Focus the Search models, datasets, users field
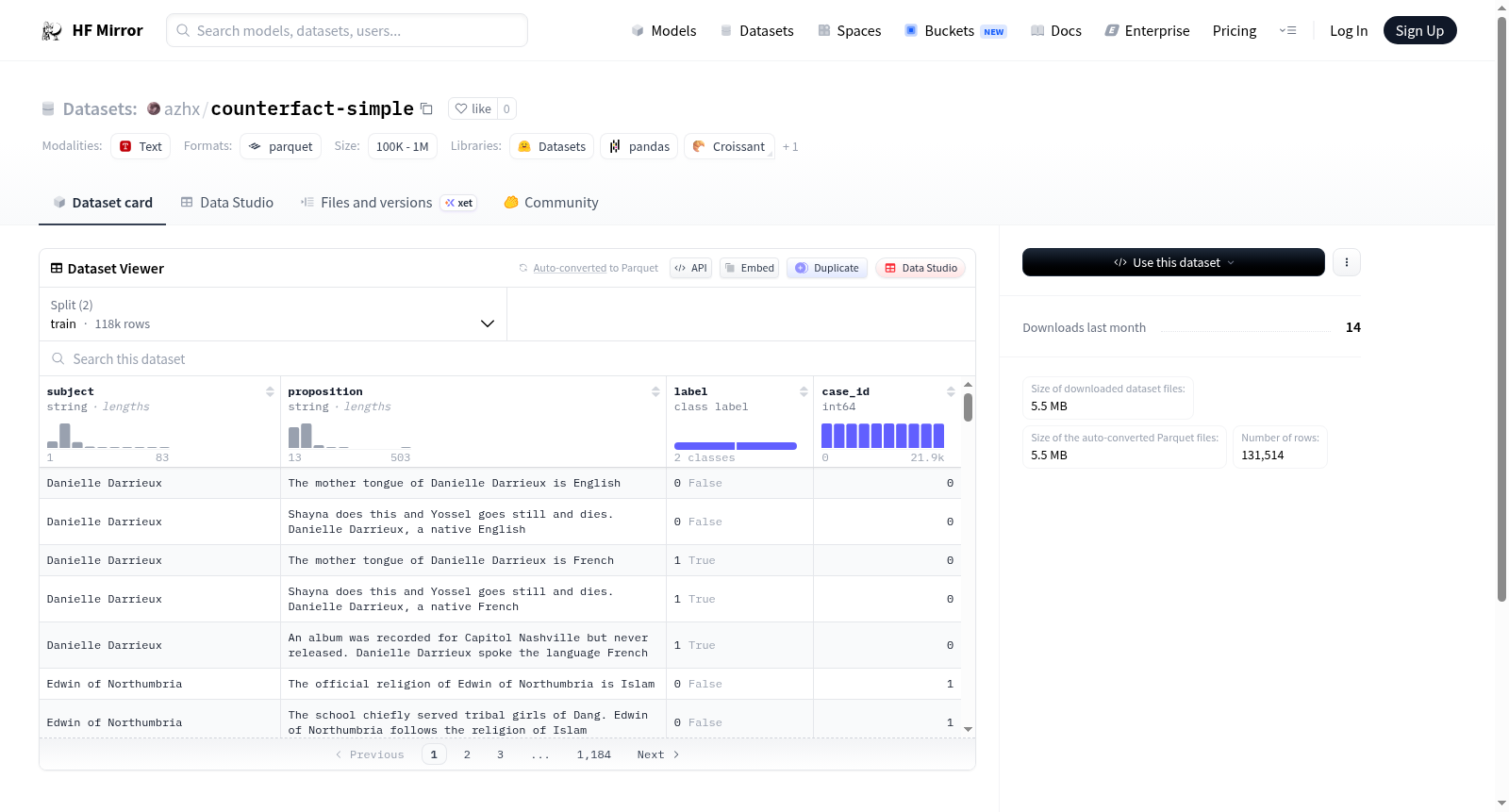 pyautogui.click(x=347, y=30)
